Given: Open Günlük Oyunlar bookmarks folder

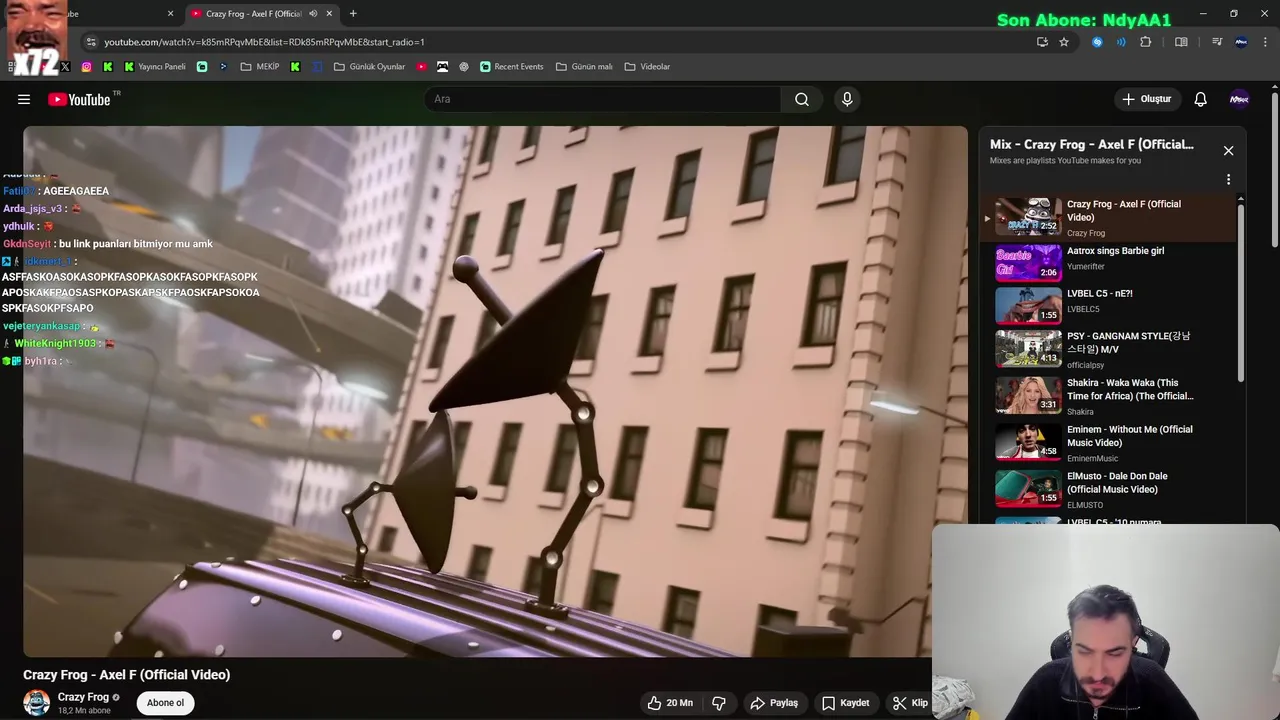Looking at the screenshot, I should coord(369,67).
